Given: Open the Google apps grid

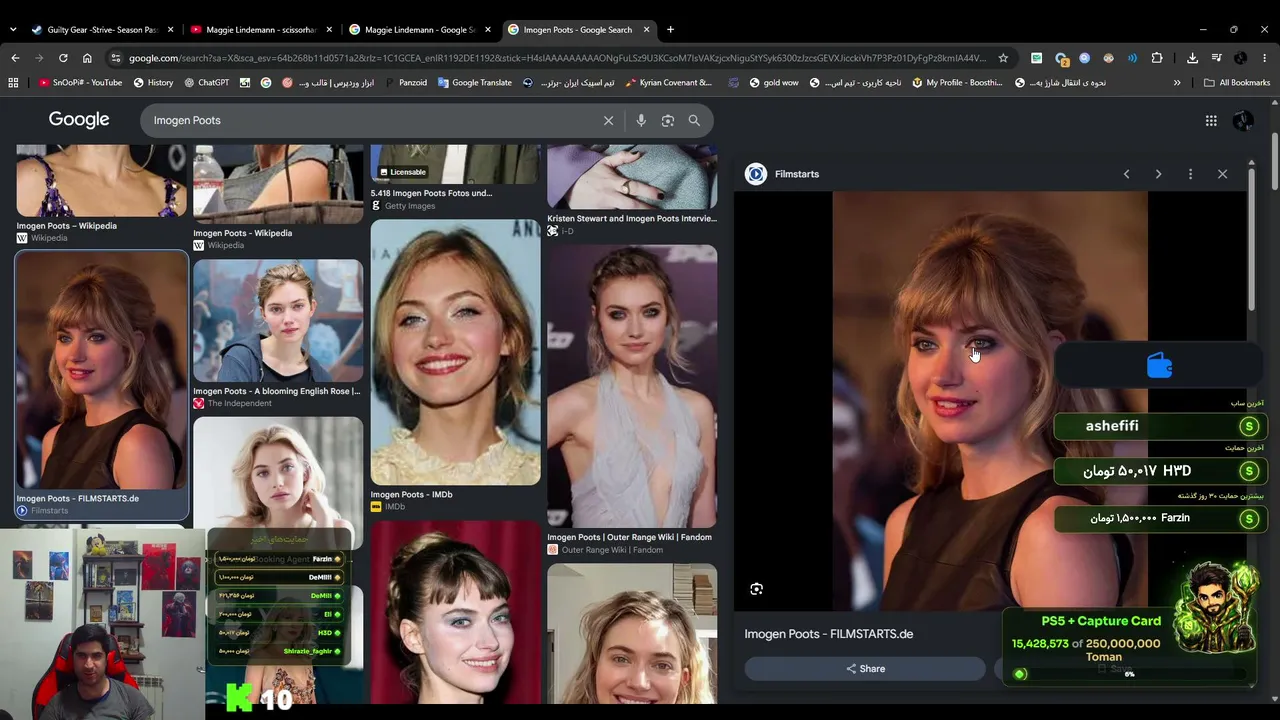Looking at the screenshot, I should tap(1211, 120).
